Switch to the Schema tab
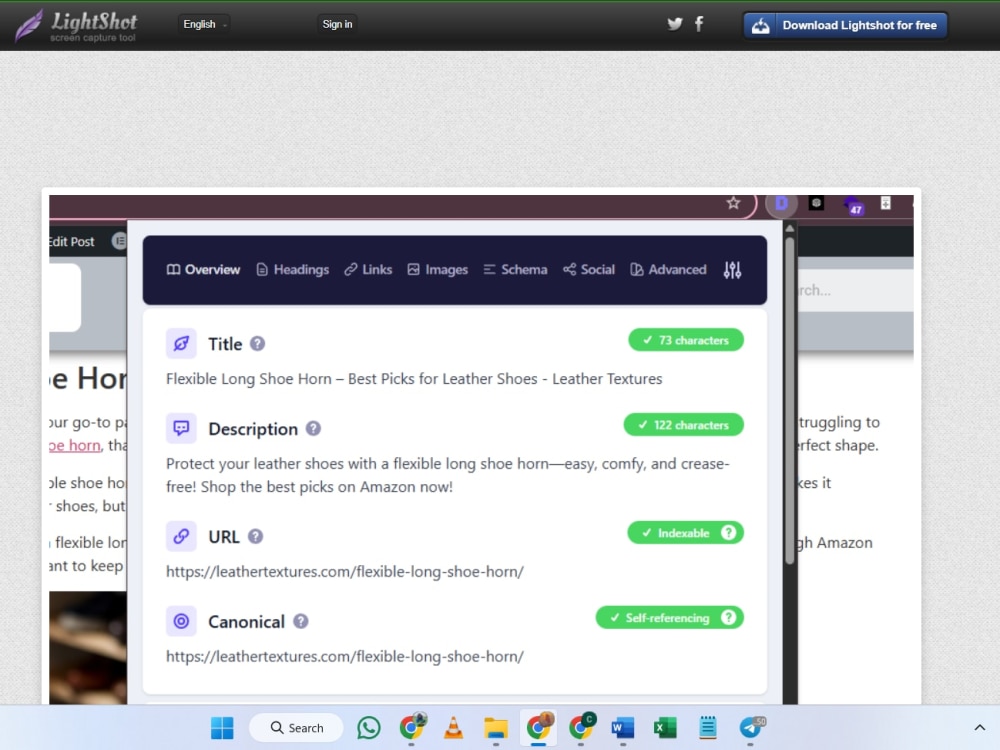 tap(515, 270)
